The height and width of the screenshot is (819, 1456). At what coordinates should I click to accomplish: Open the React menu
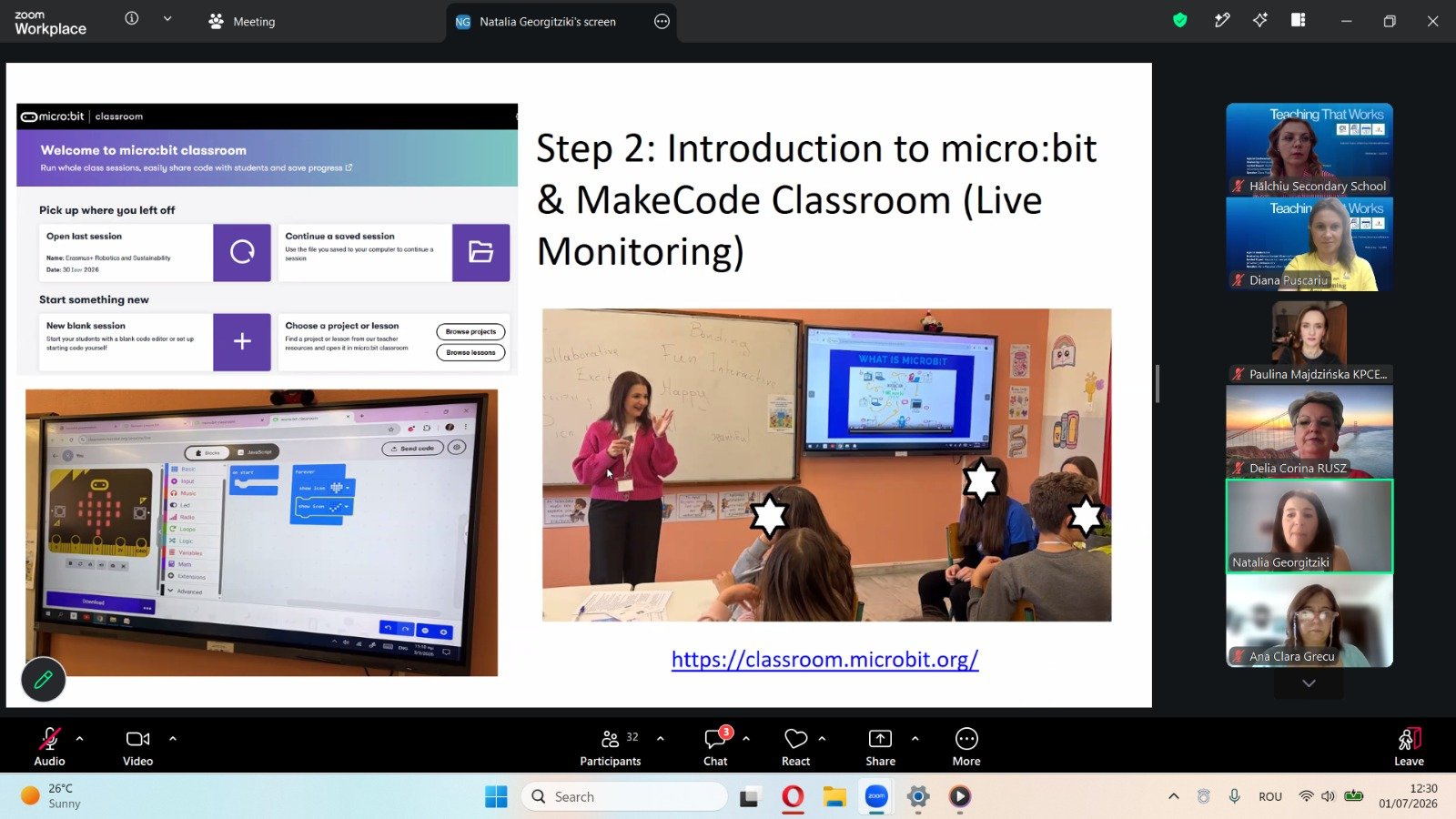796,747
